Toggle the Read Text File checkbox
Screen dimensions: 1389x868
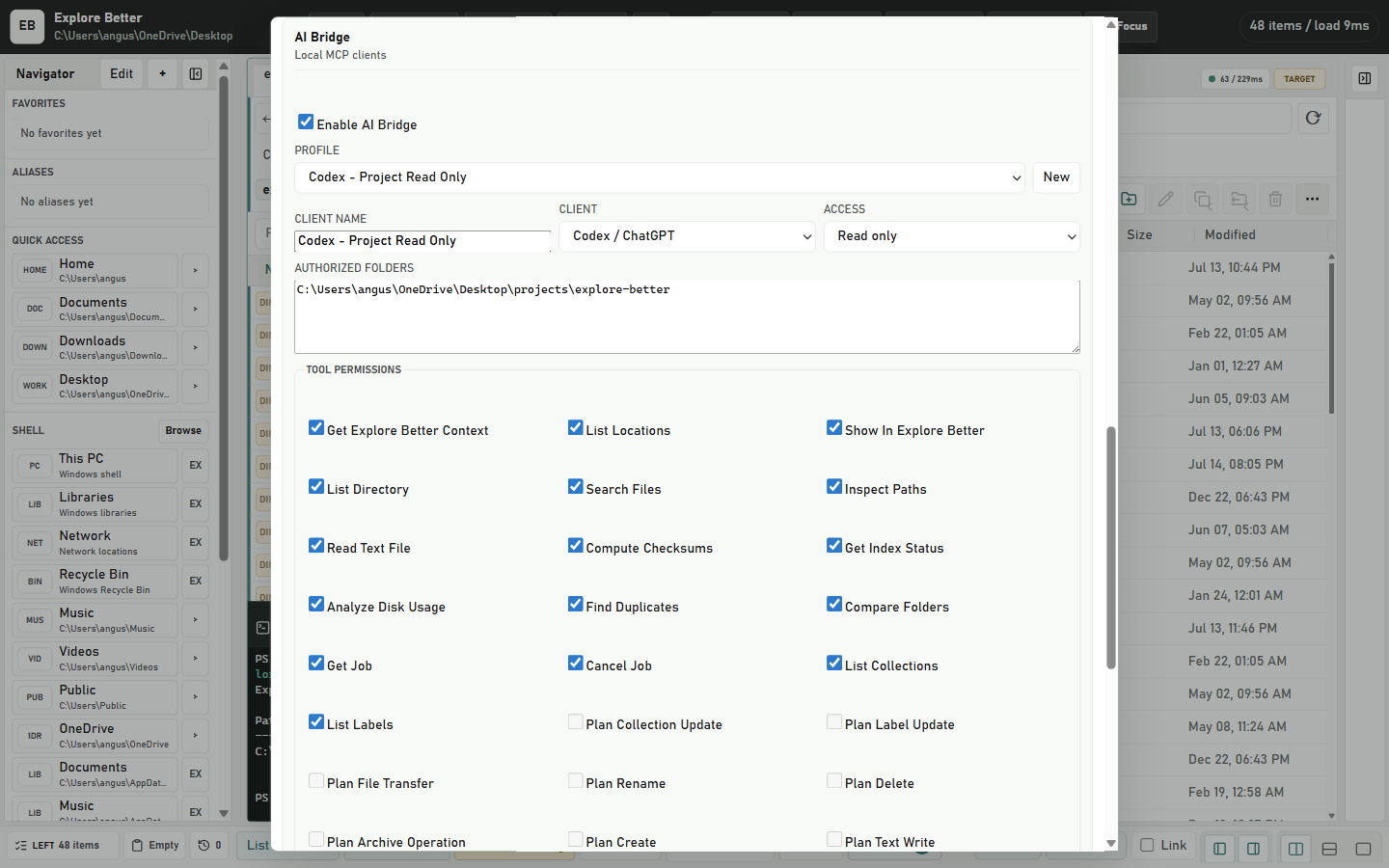(315, 545)
